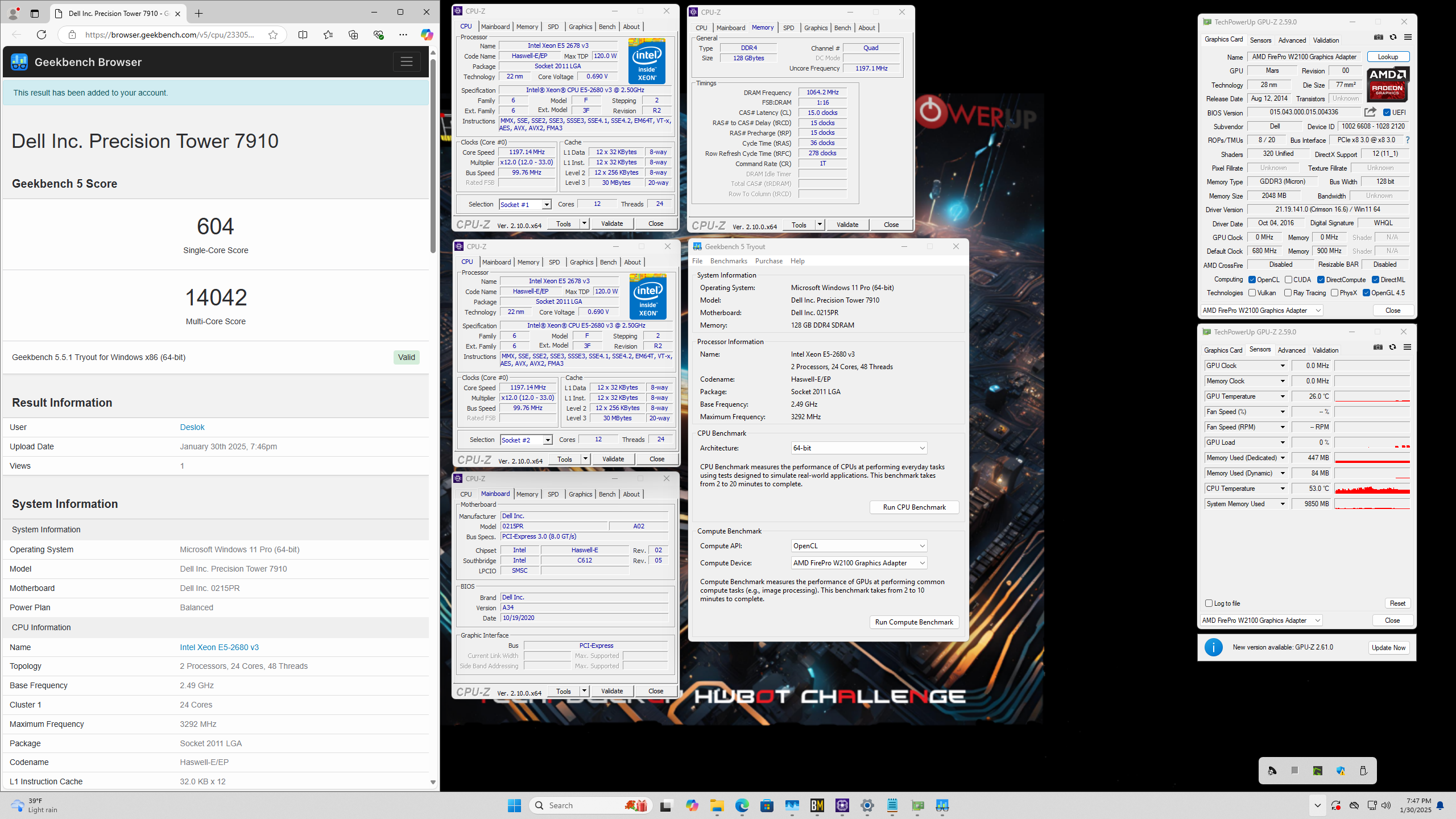Toggle the DirectCompute checkbox

coord(1321,279)
